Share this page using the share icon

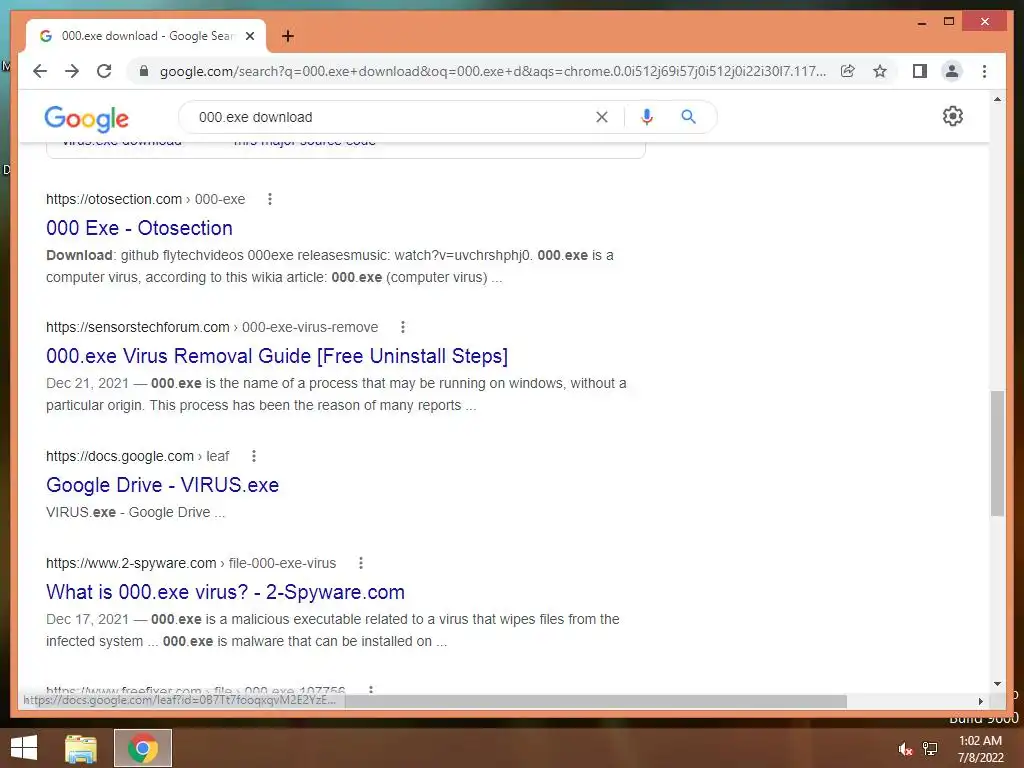pos(848,71)
